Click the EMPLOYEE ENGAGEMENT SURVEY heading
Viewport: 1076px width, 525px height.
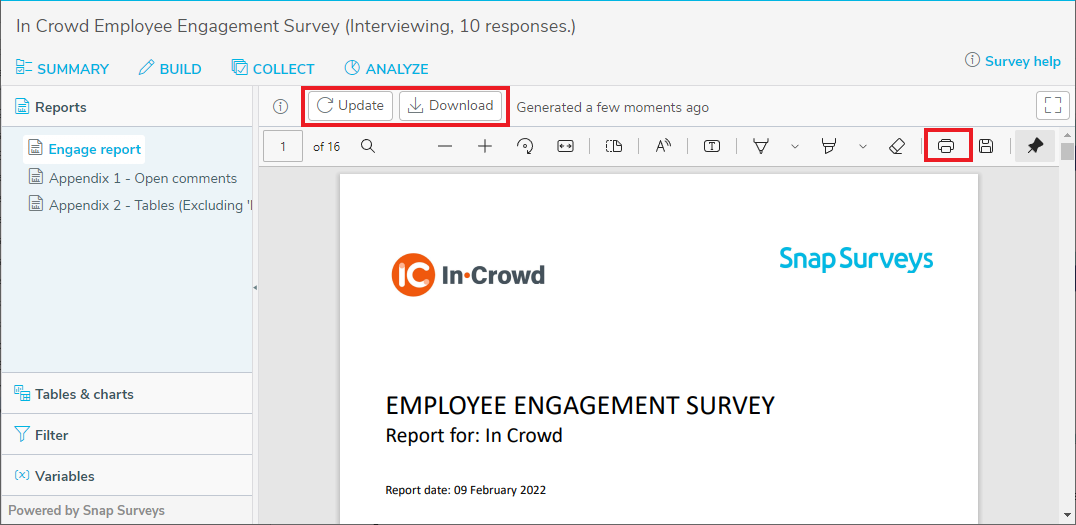[581, 406]
